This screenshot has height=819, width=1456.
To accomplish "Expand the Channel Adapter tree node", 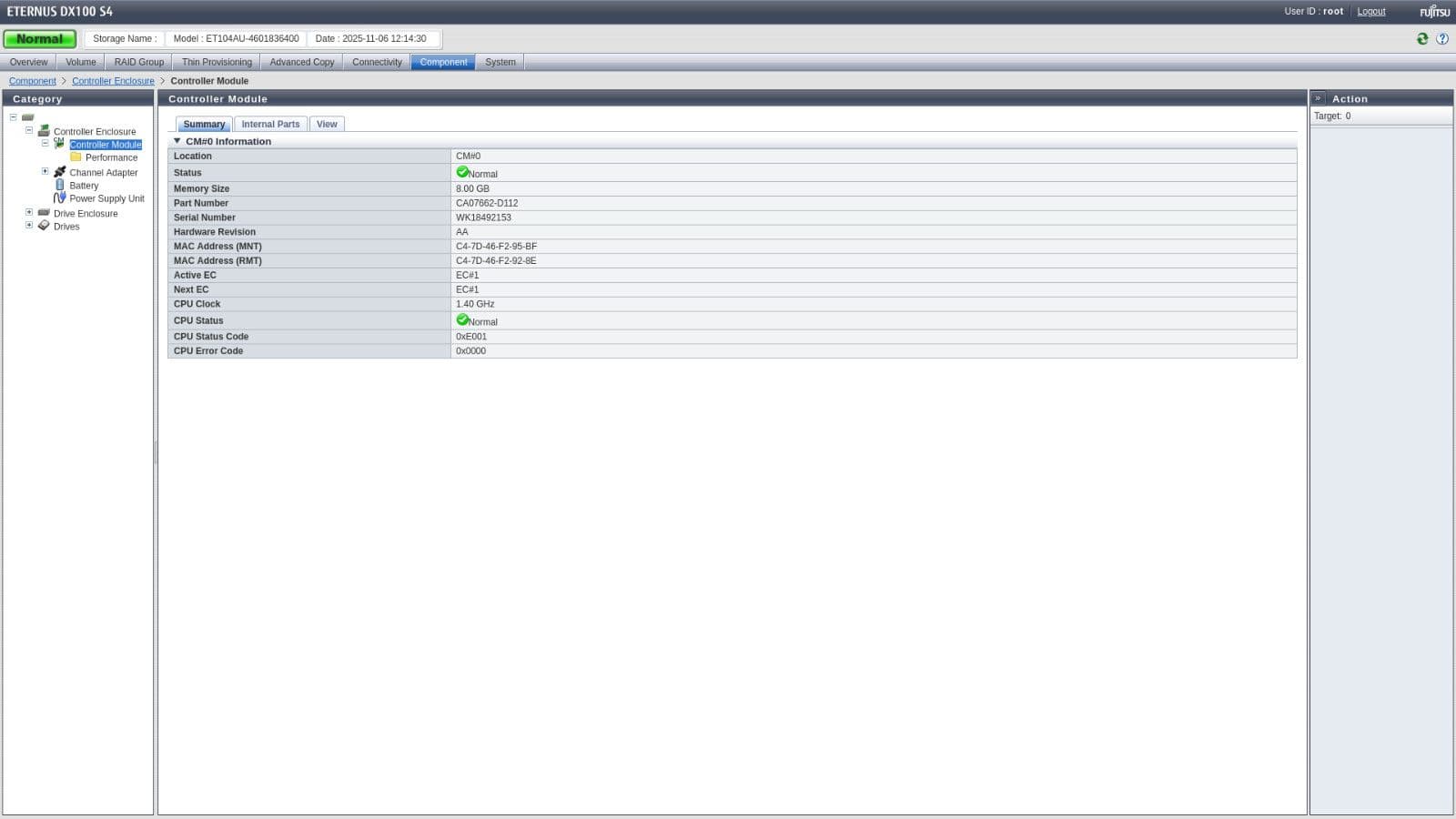I will [45, 171].
